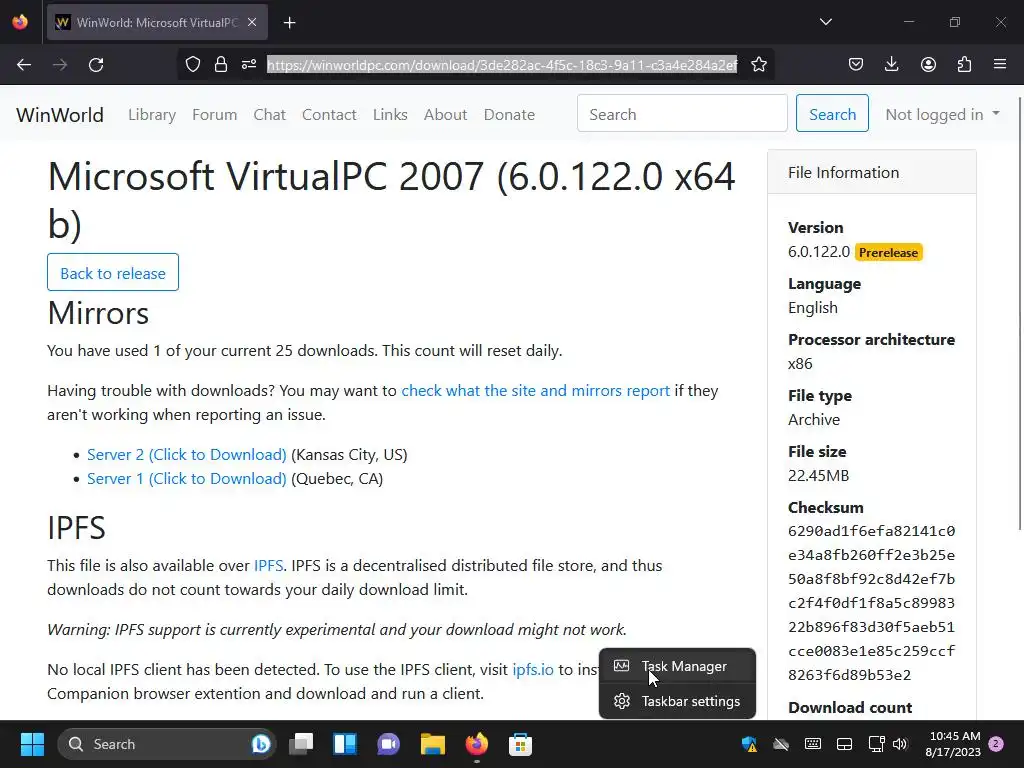
Task: Click the Firefox taskbar icon
Action: click(477, 744)
